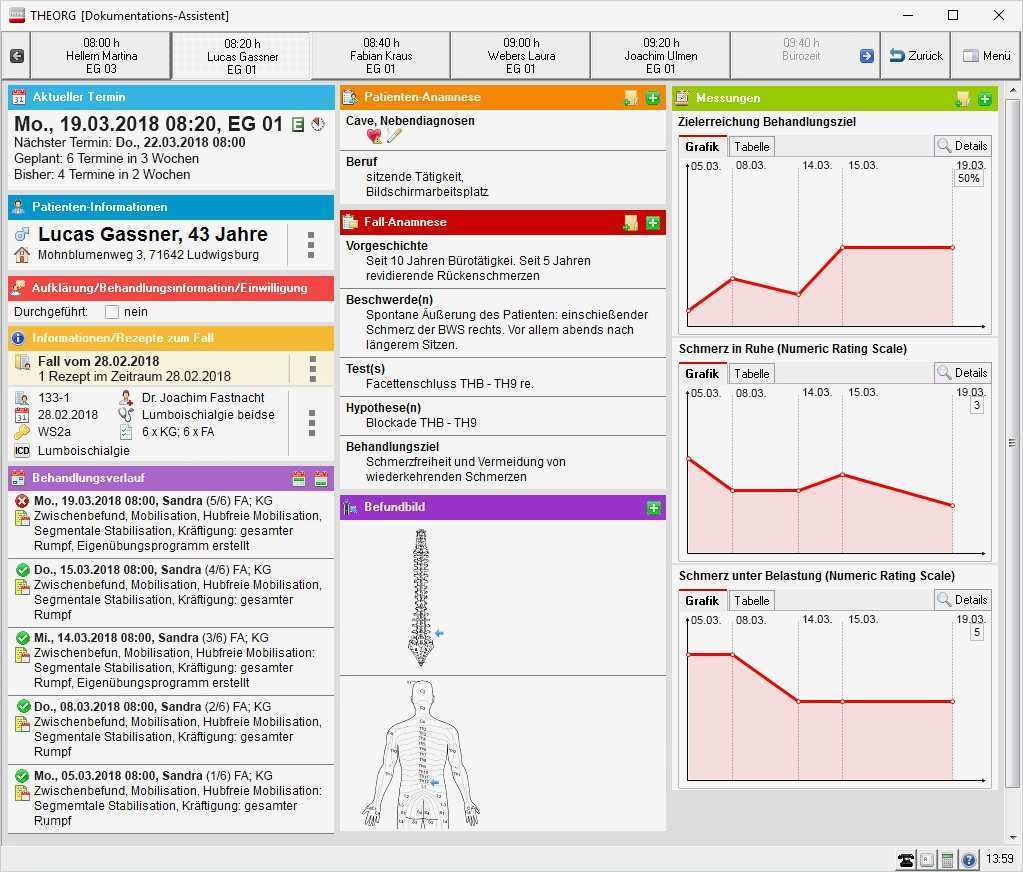Select Grafik tab of Zielerreichung Behandlungsziel

pos(702,147)
